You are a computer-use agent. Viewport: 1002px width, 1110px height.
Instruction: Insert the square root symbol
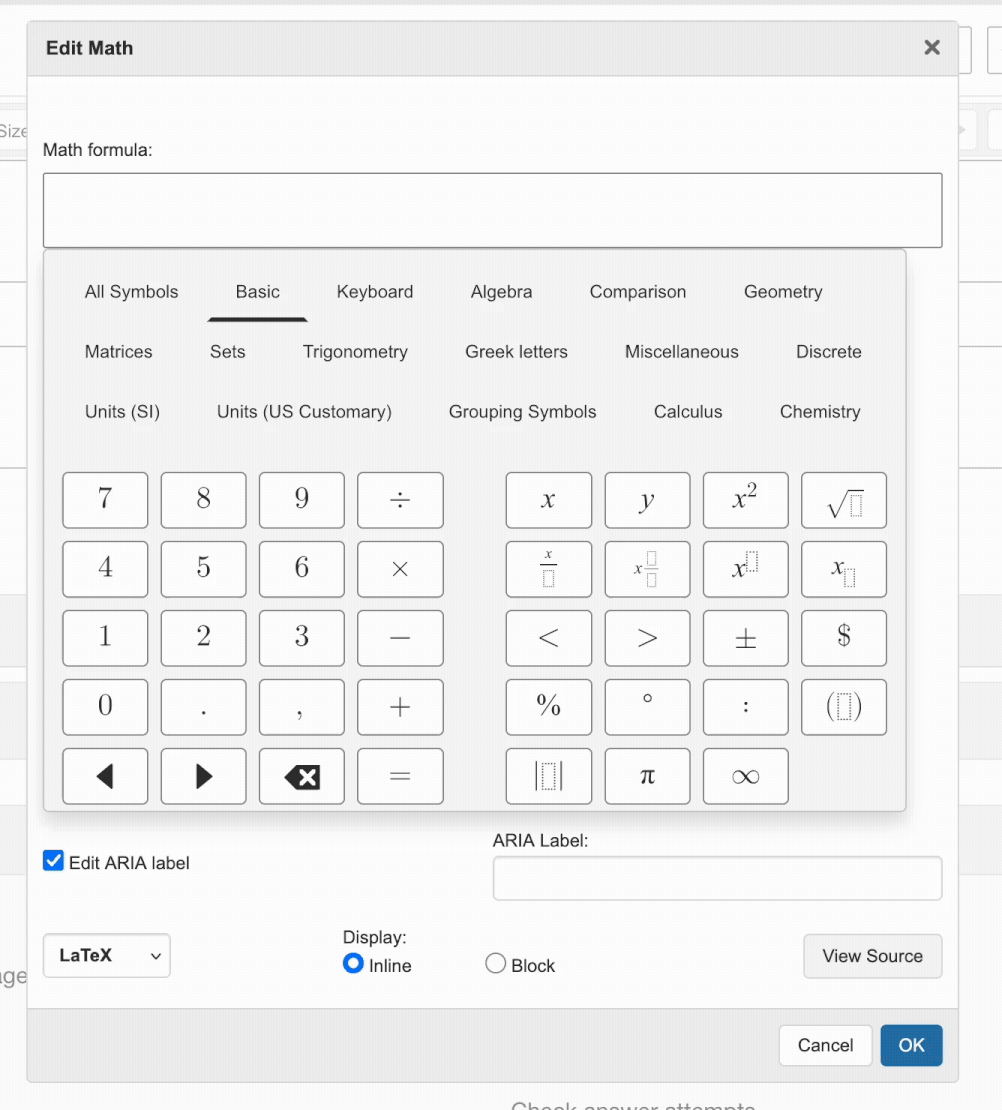(x=843, y=500)
